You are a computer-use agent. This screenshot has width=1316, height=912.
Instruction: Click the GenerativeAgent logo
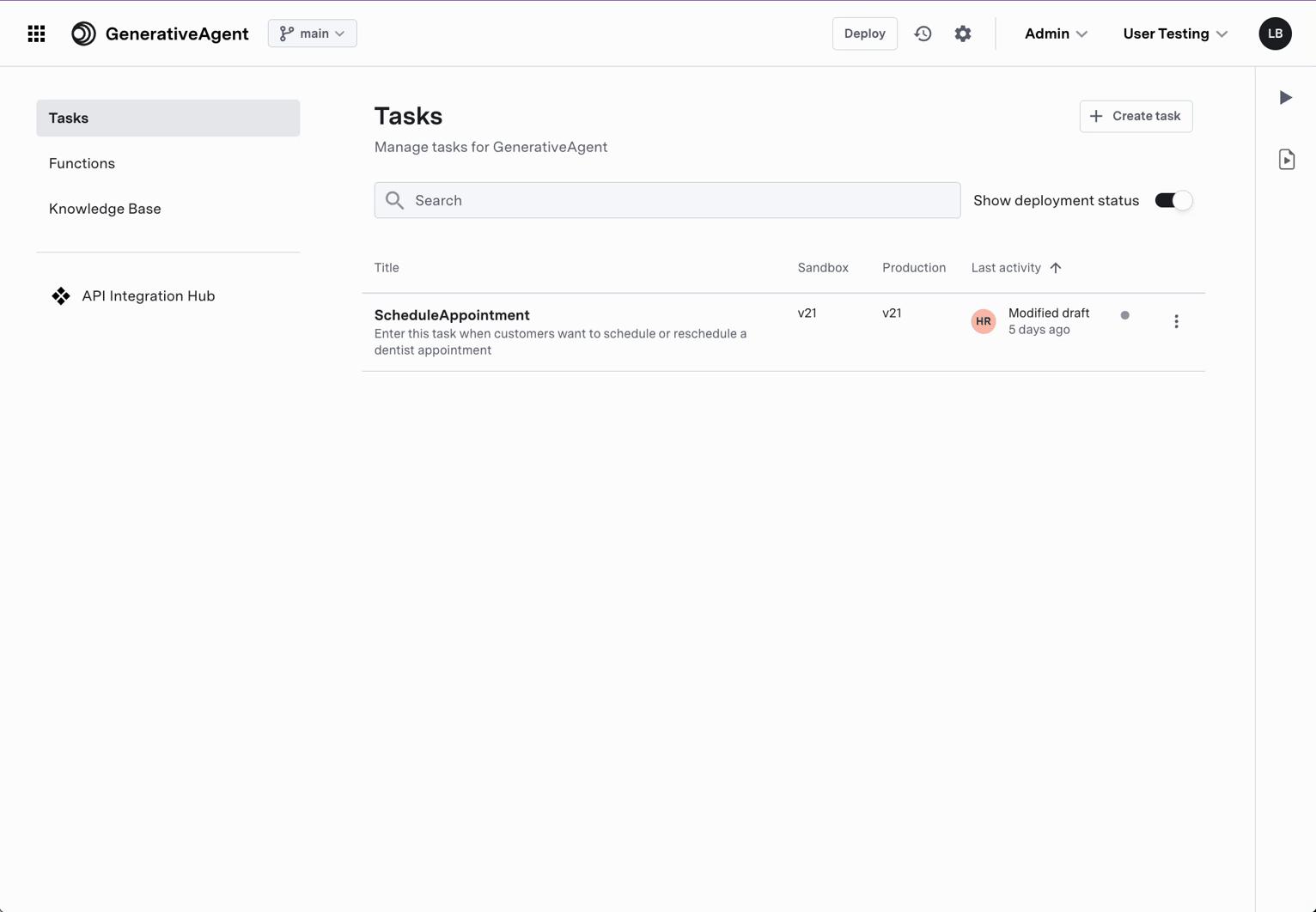83,33
